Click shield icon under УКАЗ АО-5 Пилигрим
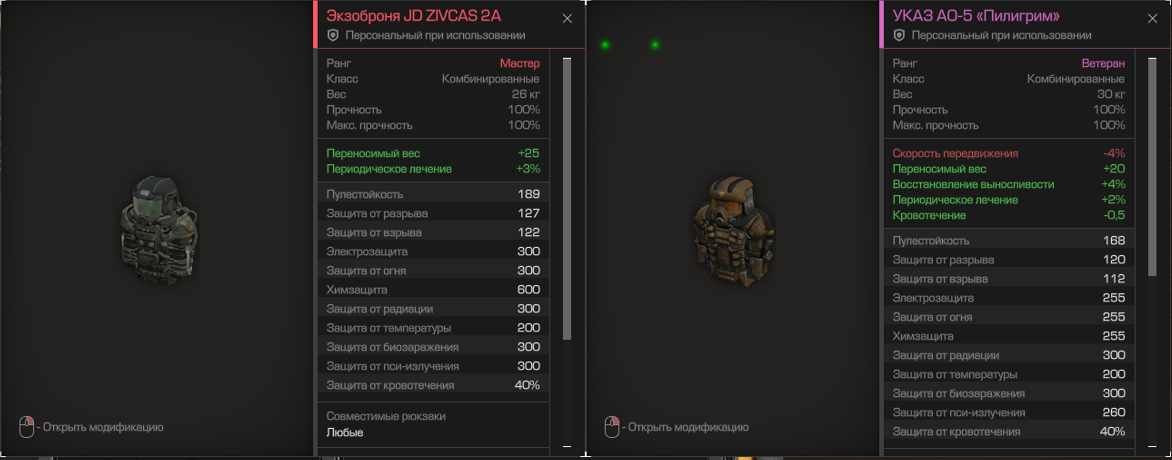This screenshot has width=1172, height=460. 899,35
